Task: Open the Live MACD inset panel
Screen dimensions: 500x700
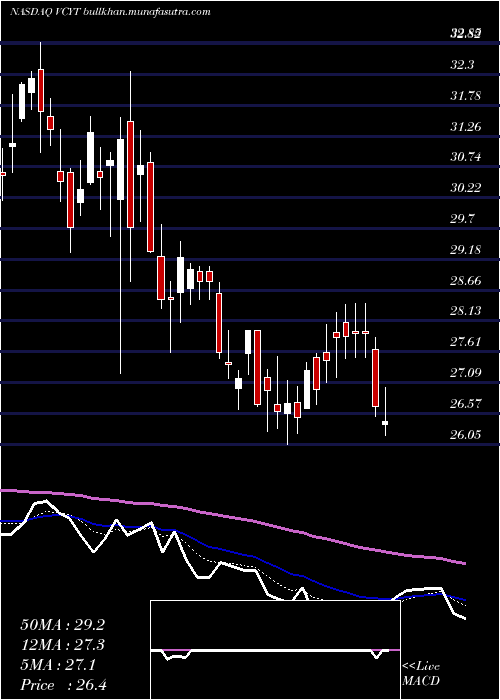Action: pos(275,650)
